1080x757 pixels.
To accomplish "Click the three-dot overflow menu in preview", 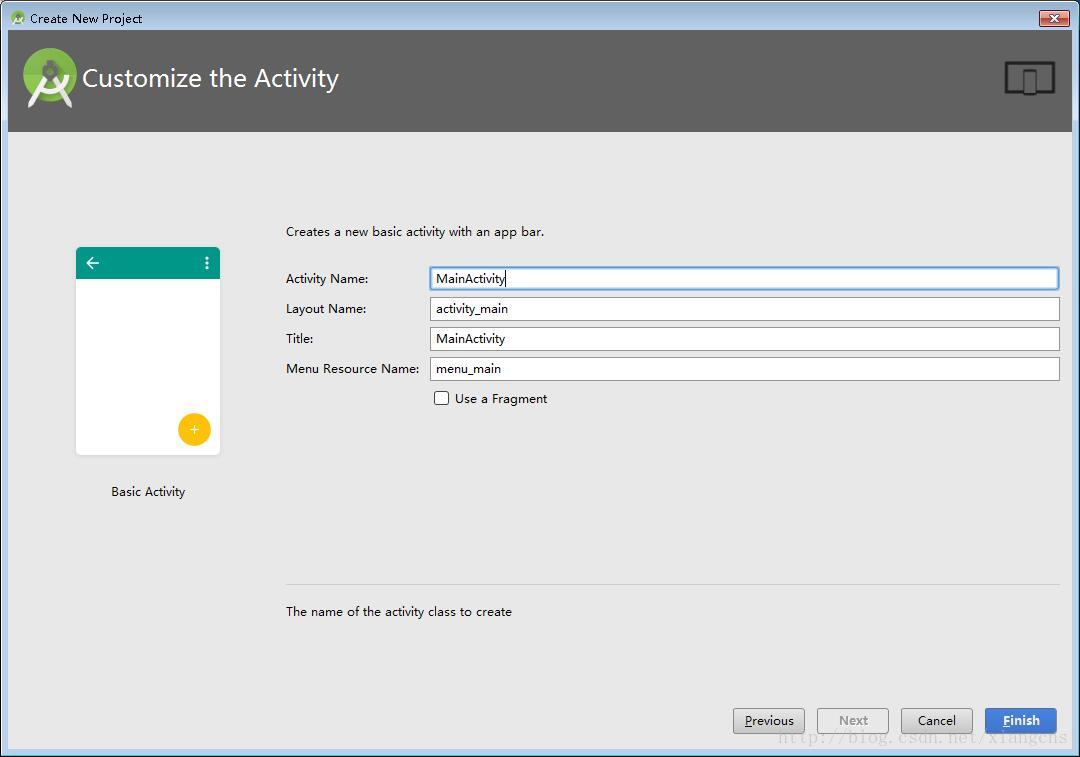I will (x=207, y=263).
